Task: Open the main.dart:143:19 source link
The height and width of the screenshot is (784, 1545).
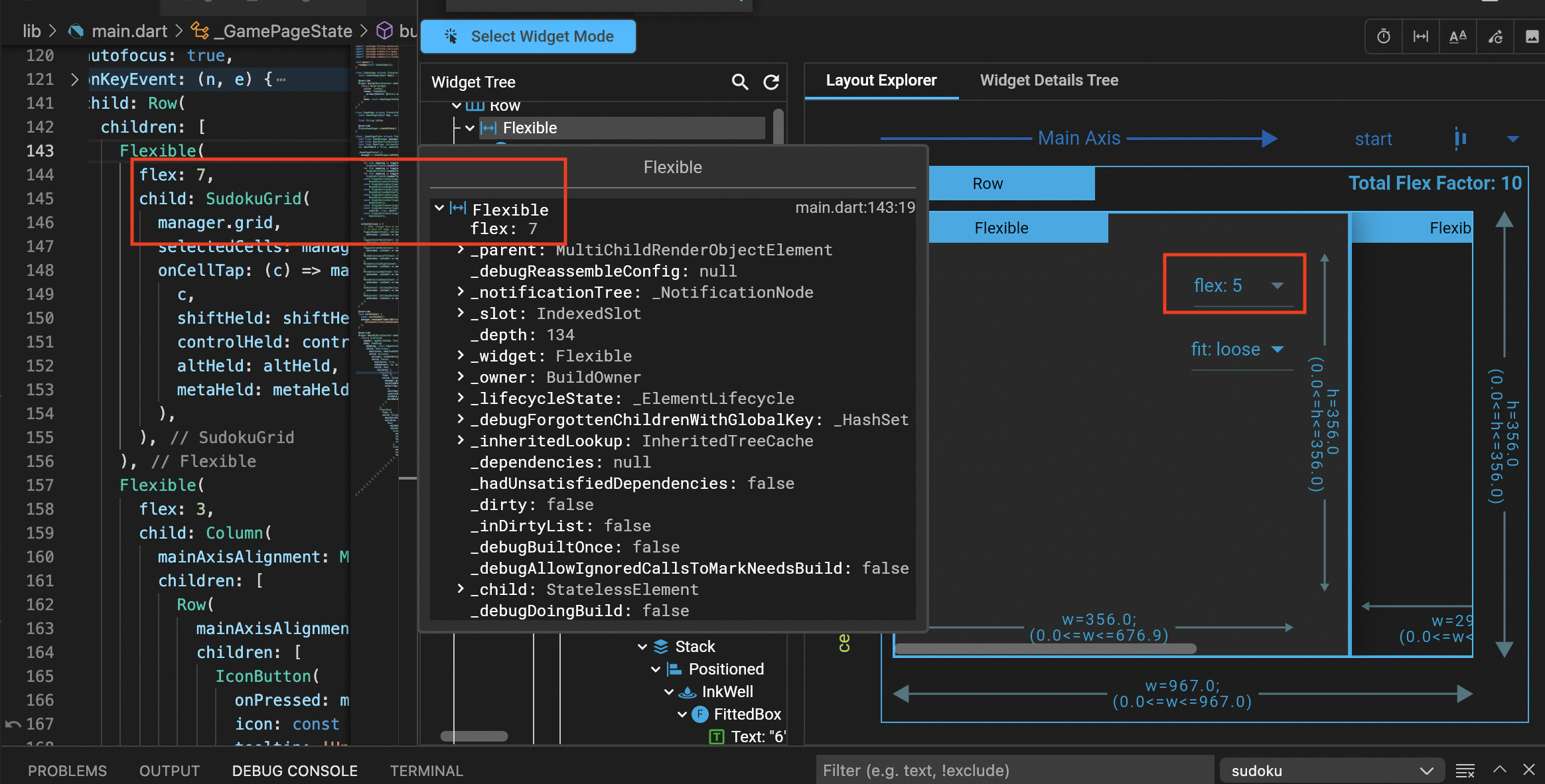Action: click(854, 207)
